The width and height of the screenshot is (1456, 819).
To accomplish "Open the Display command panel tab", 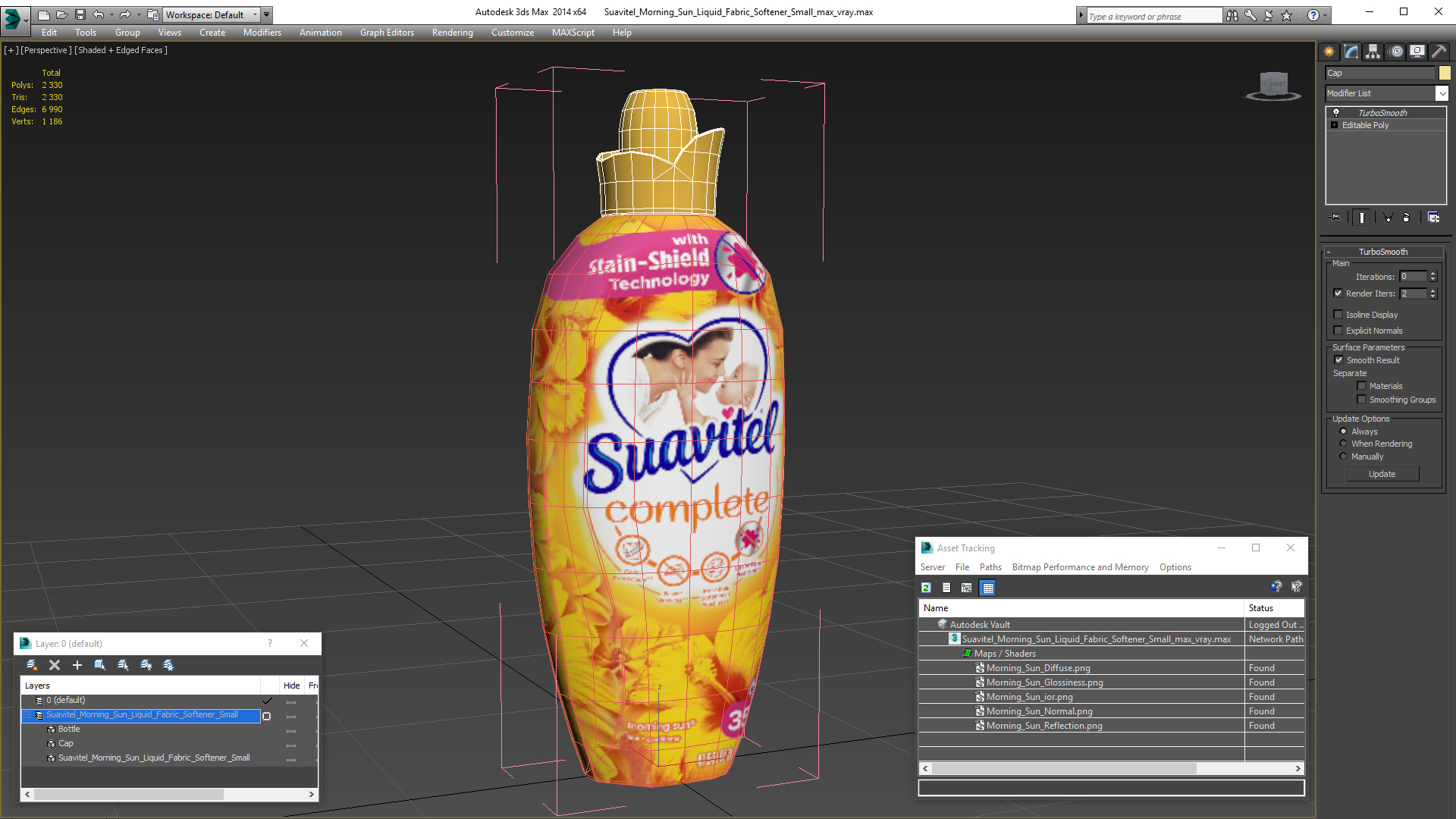I will pos(1417,52).
